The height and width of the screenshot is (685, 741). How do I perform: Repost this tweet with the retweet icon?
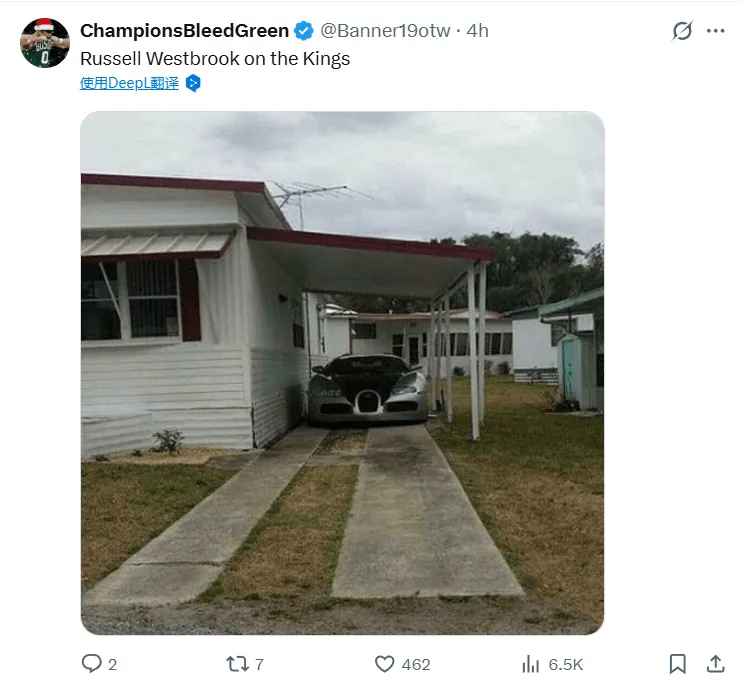237,664
